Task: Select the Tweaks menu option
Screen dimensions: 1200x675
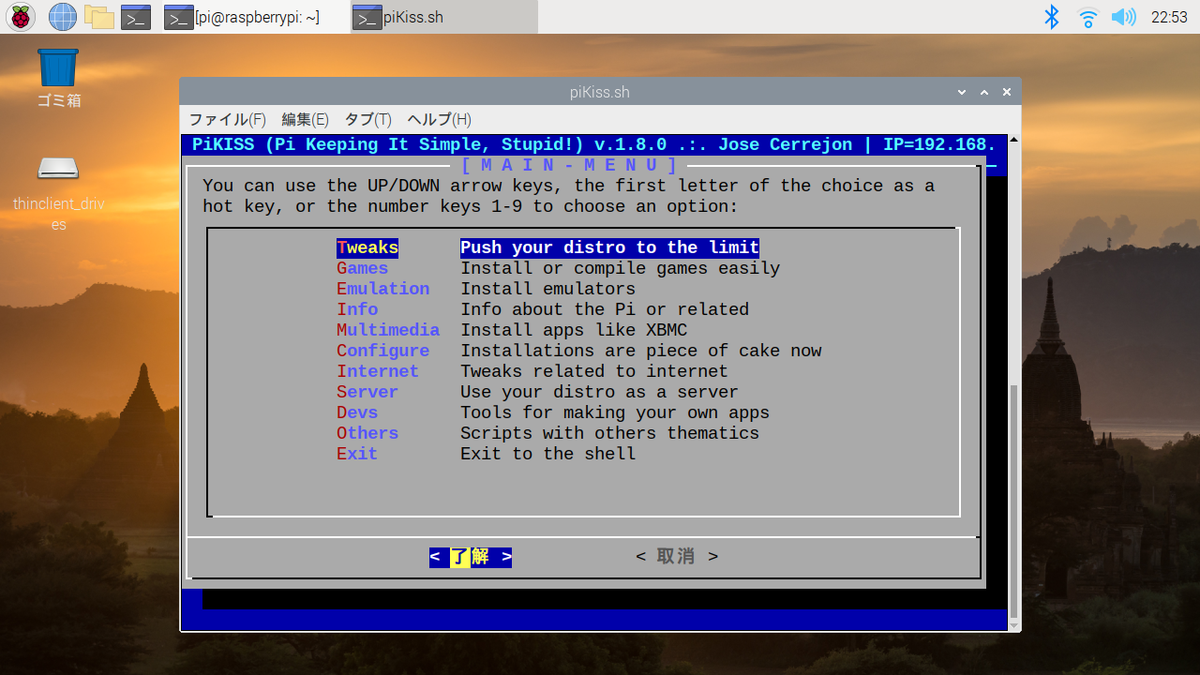Action: click(367, 247)
